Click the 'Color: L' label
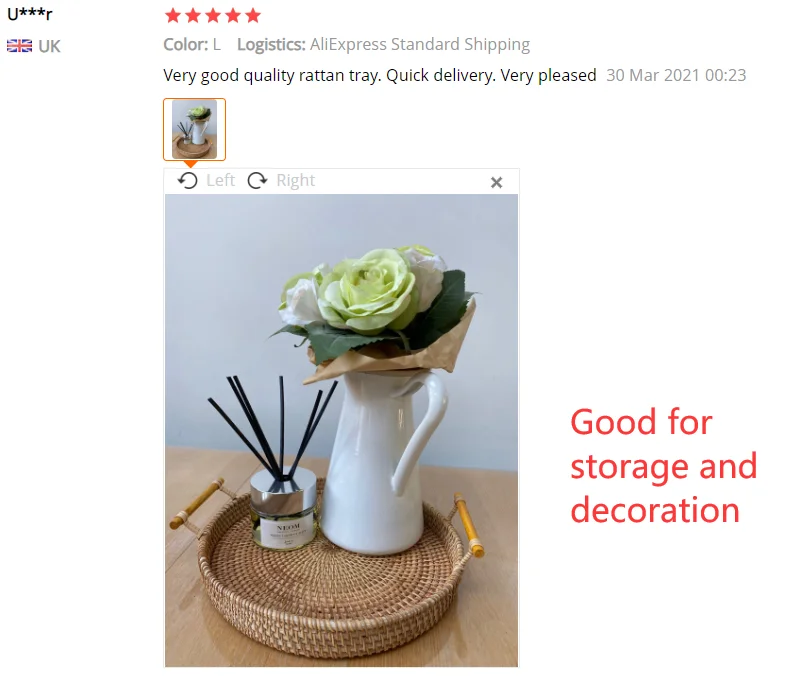This screenshot has width=793, height=677. pyautogui.click(x=192, y=44)
